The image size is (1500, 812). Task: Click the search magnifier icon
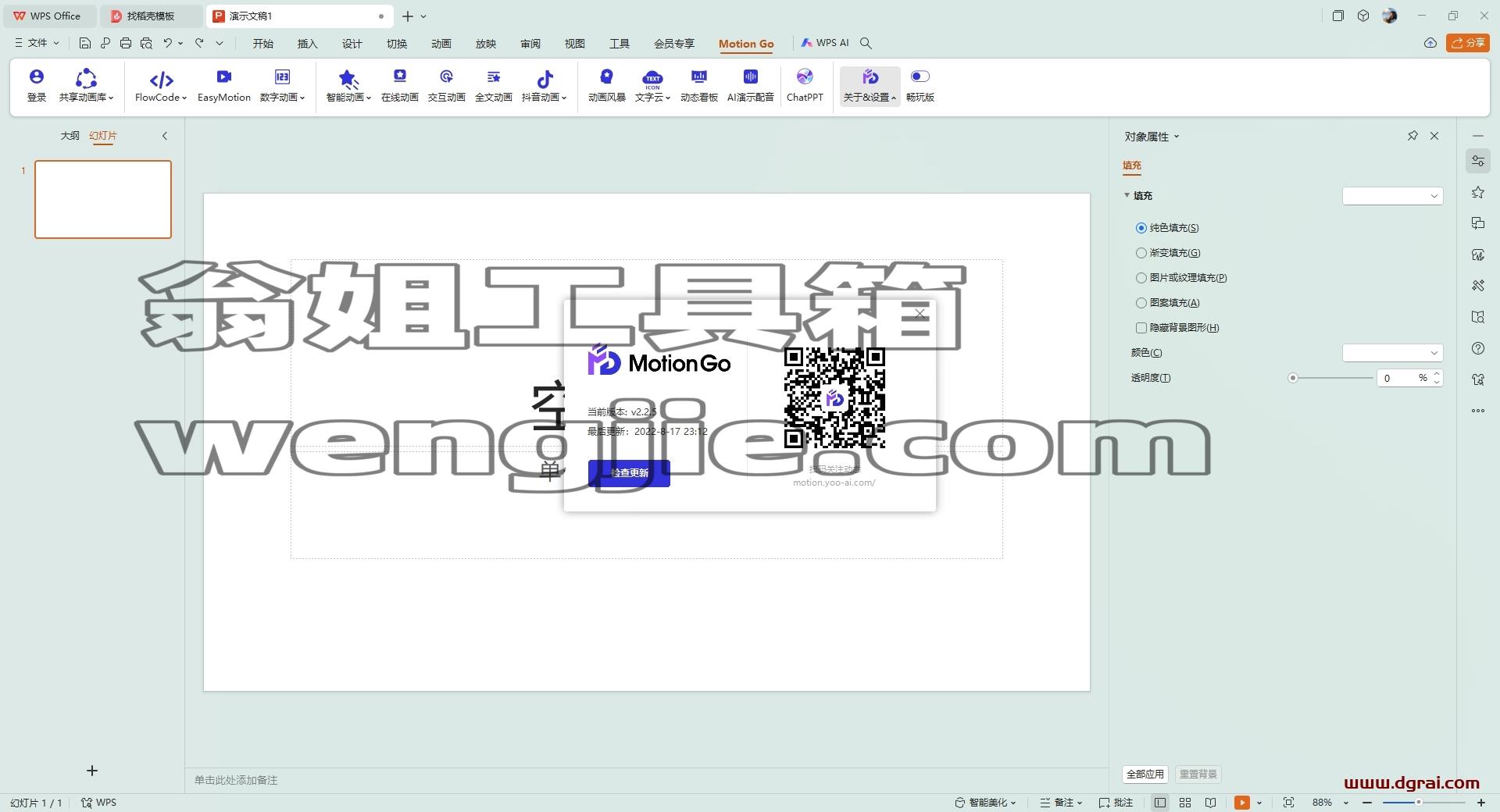[x=866, y=43]
